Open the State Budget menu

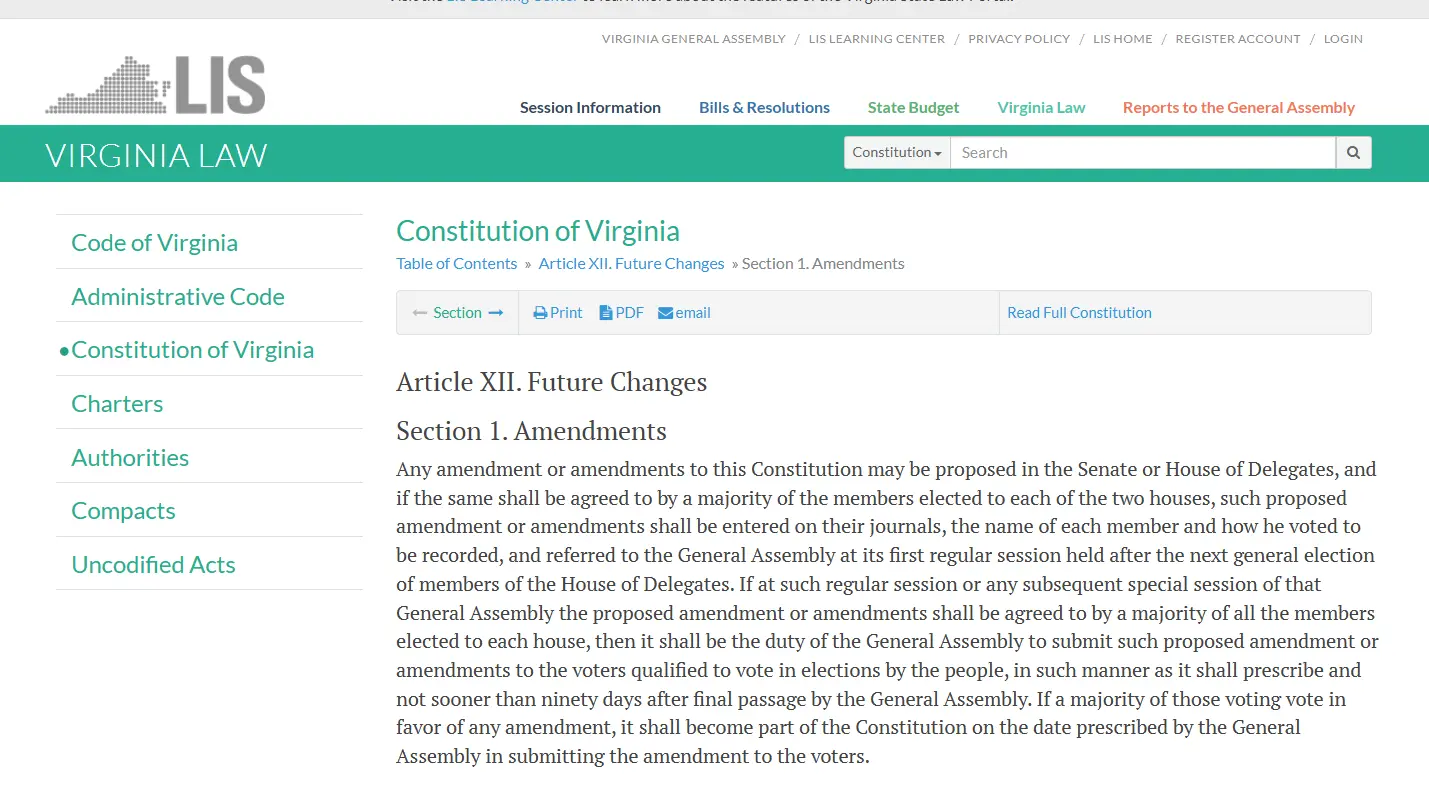click(x=913, y=108)
